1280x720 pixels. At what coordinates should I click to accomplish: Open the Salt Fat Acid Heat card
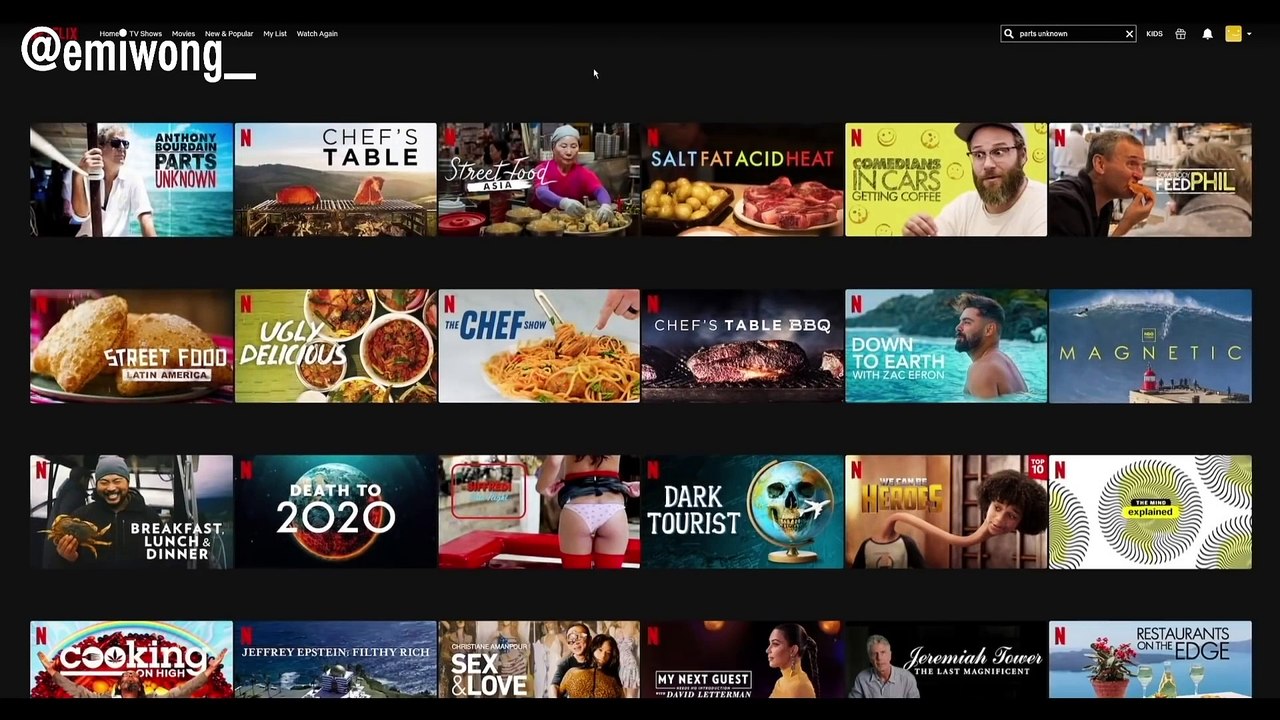[x=742, y=180]
